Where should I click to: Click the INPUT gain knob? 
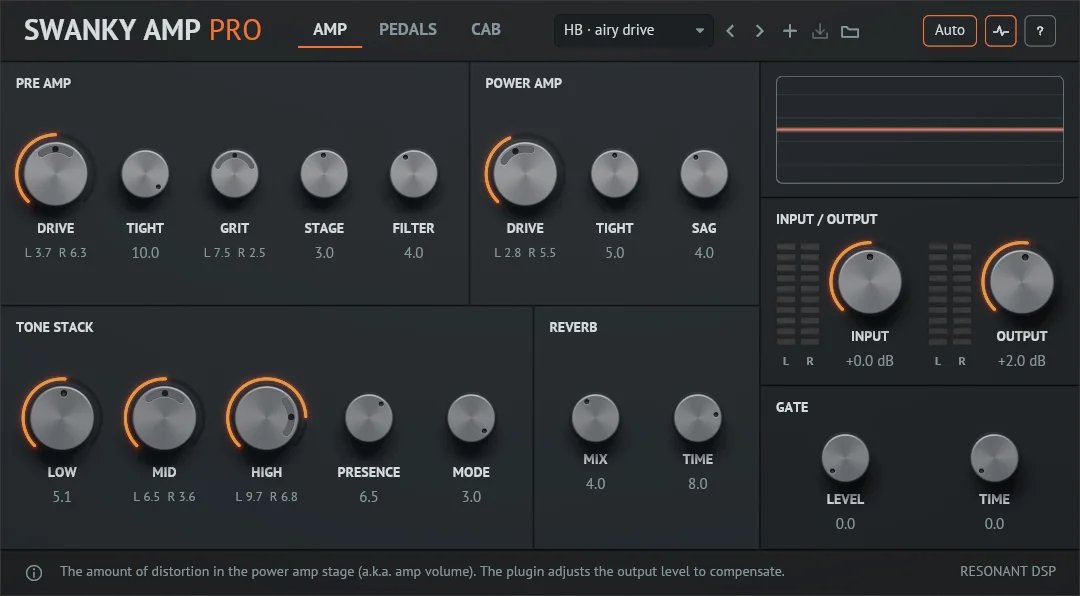[869, 282]
